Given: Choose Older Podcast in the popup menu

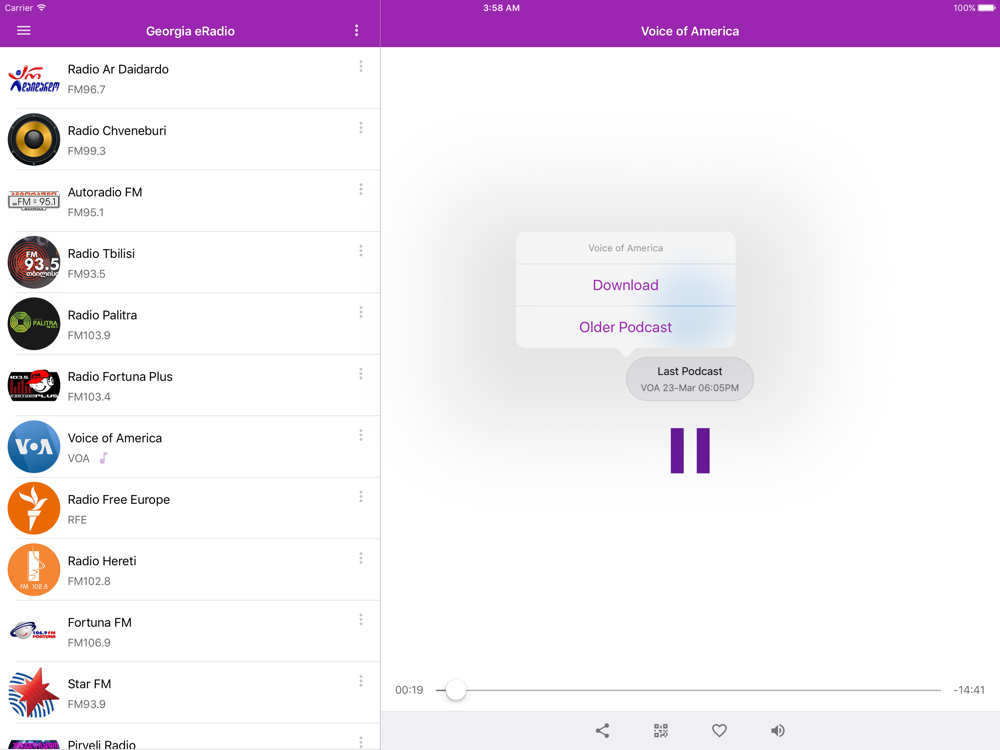Looking at the screenshot, I should click(626, 327).
